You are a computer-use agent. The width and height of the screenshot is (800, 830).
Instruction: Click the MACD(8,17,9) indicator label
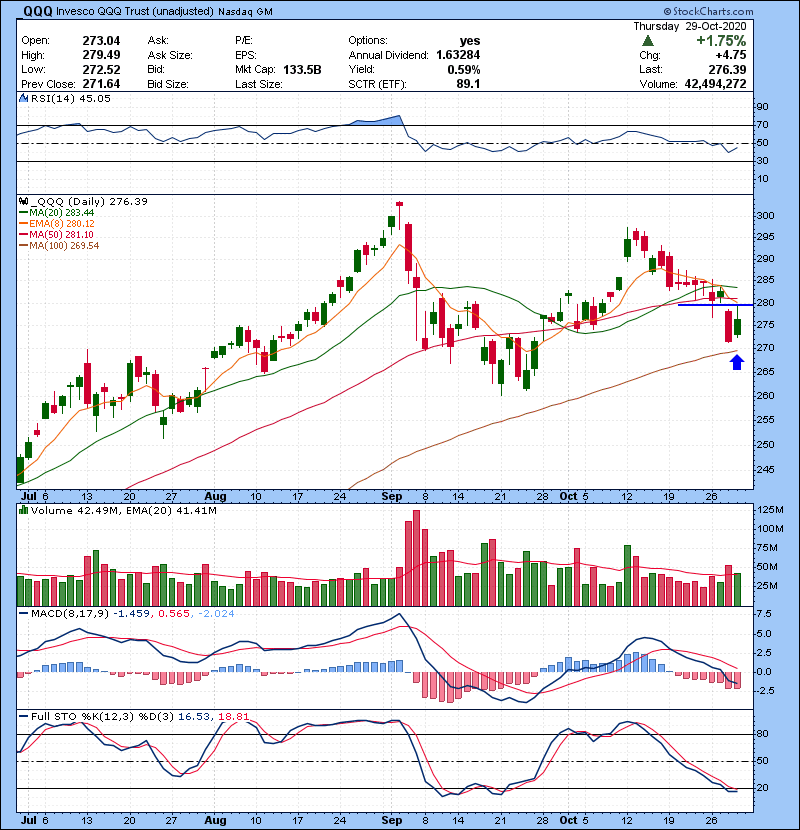[x=58, y=613]
